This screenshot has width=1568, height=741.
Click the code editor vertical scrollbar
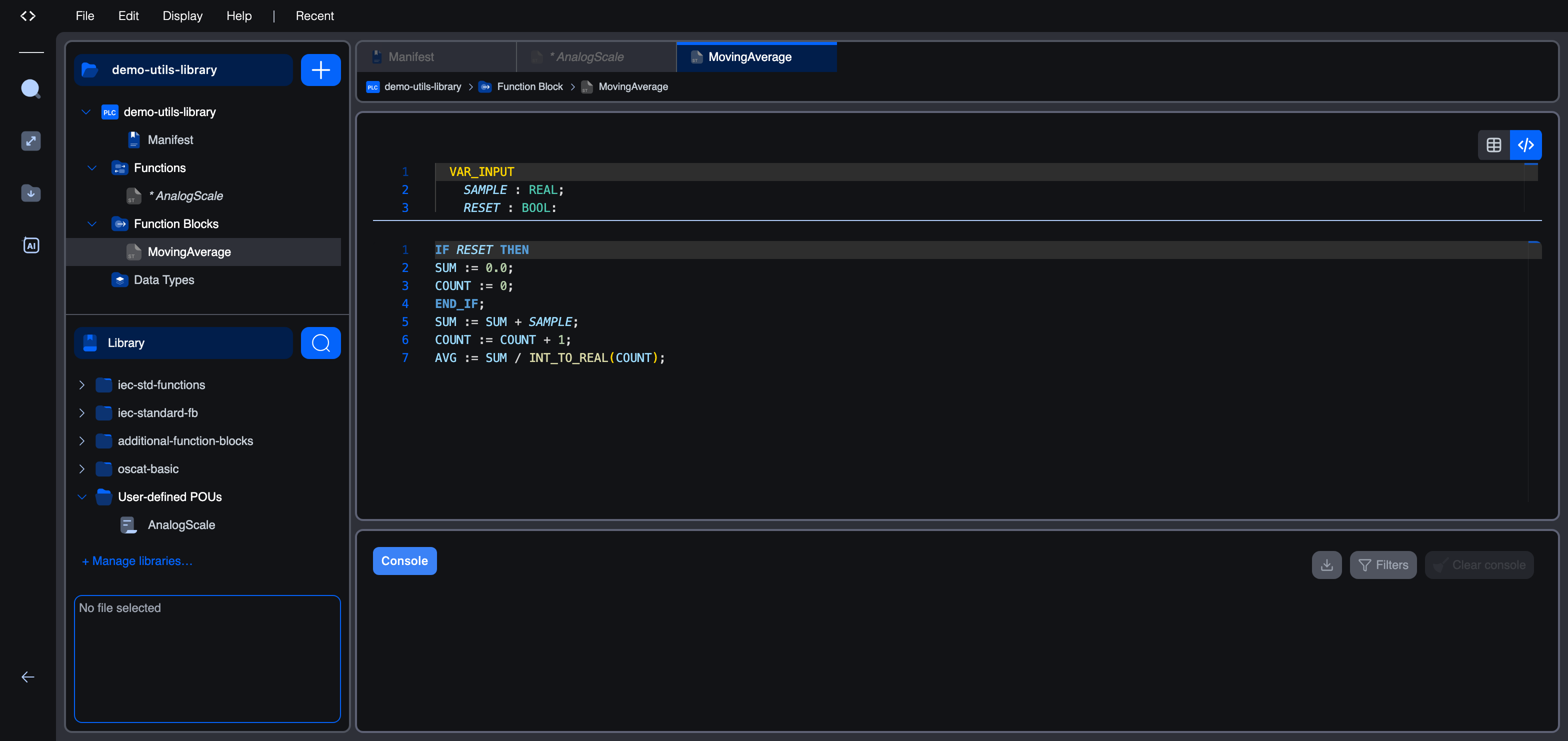[1534, 371]
